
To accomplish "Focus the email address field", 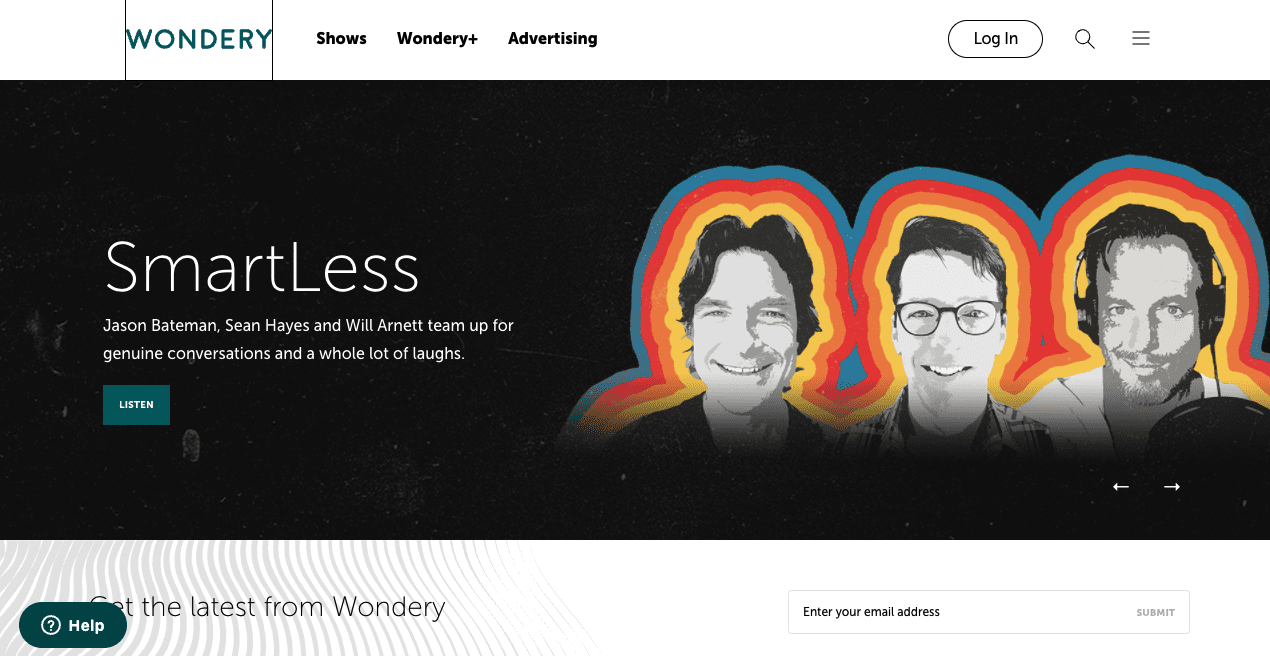I will [960, 612].
